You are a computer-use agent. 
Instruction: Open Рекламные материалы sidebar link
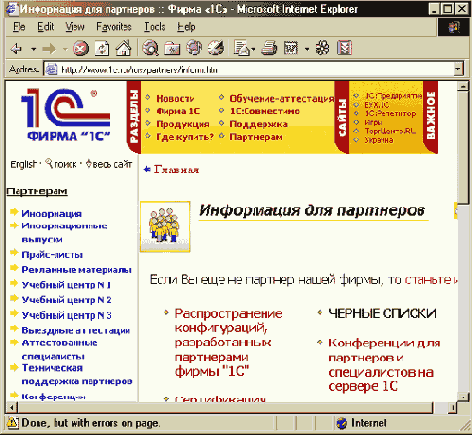point(76,270)
